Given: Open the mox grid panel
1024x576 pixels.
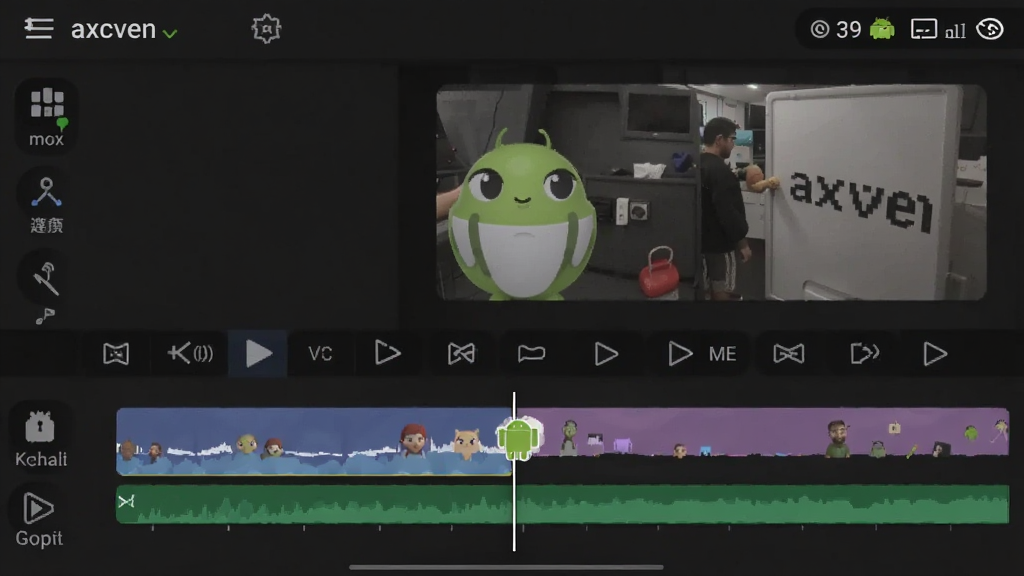Looking at the screenshot, I should [46, 117].
